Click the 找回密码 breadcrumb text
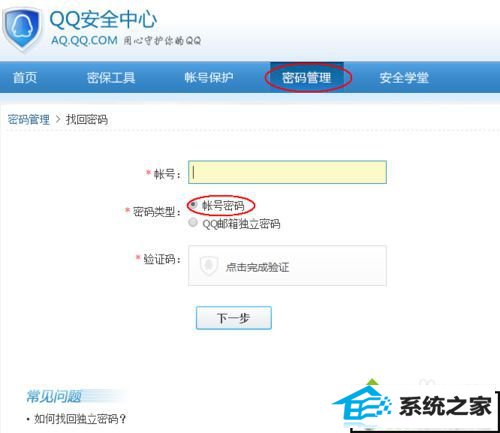Screen dimensions: 500x433 point(87,119)
